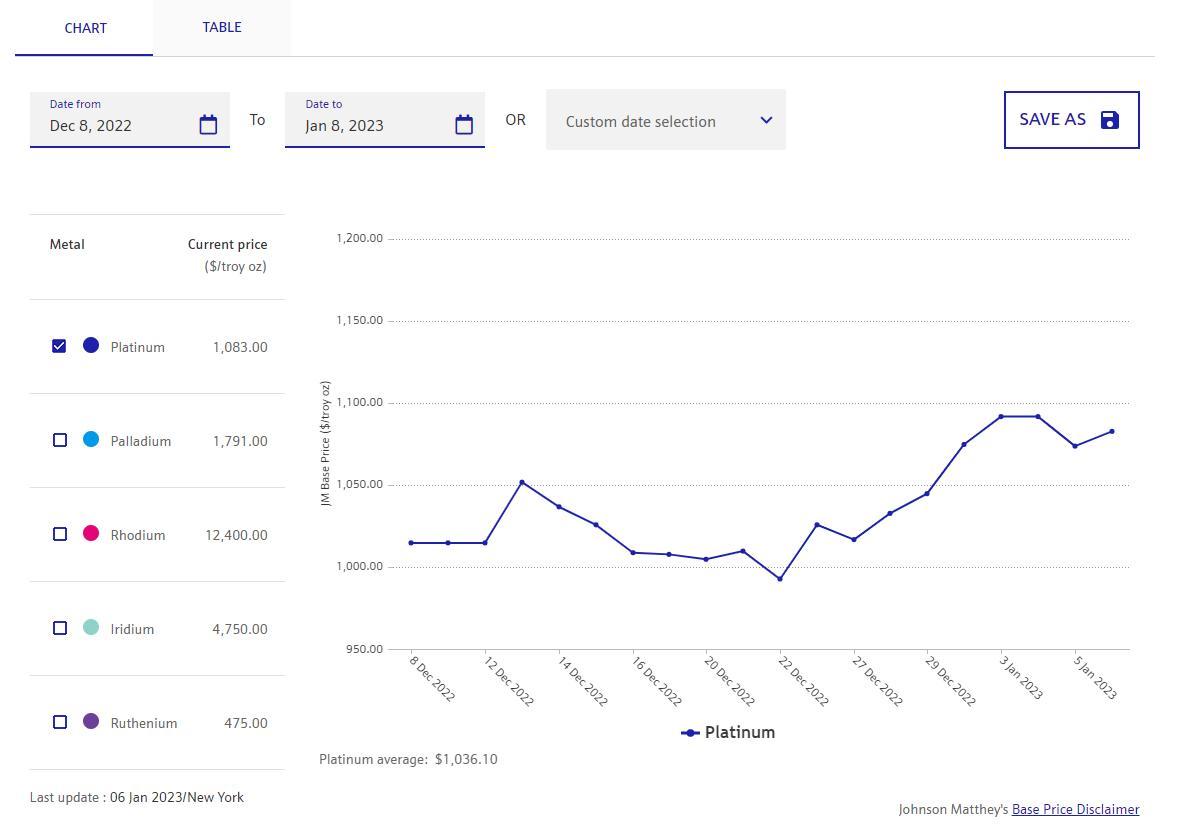
Task: Click the purple Ruthenium color dot
Action: tap(91, 721)
